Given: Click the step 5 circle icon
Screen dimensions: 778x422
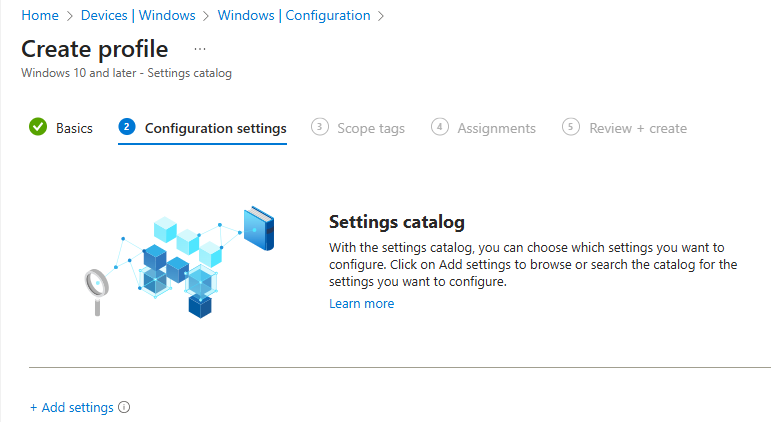Looking at the screenshot, I should [571, 127].
